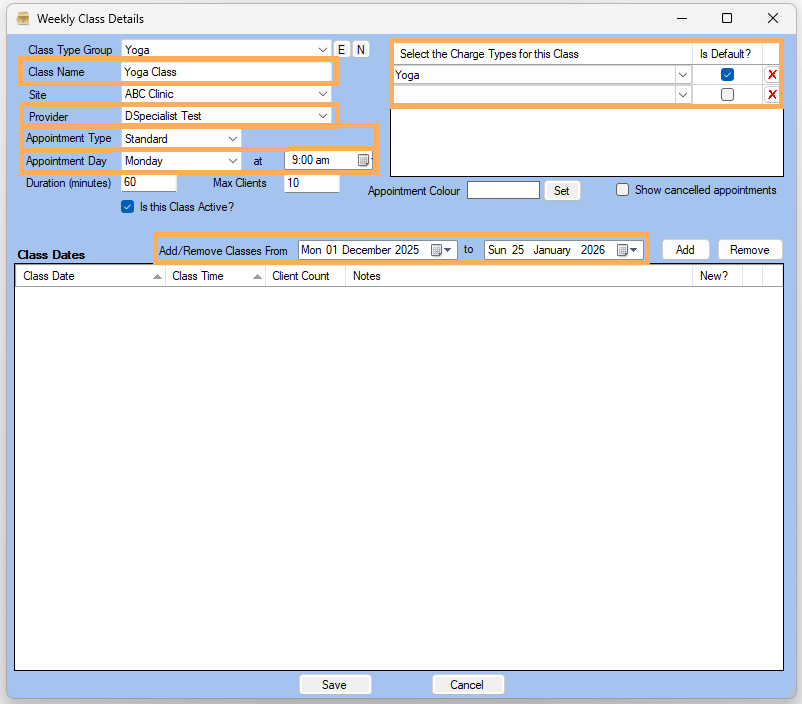Click the E button beside Class Type Group
The height and width of the screenshot is (704, 802).
coord(341,50)
